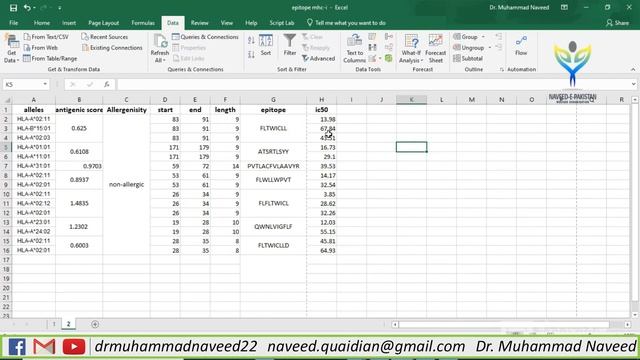Switch to the Formulas tab
This screenshot has height=360, width=640.
pyautogui.click(x=143, y=23)
